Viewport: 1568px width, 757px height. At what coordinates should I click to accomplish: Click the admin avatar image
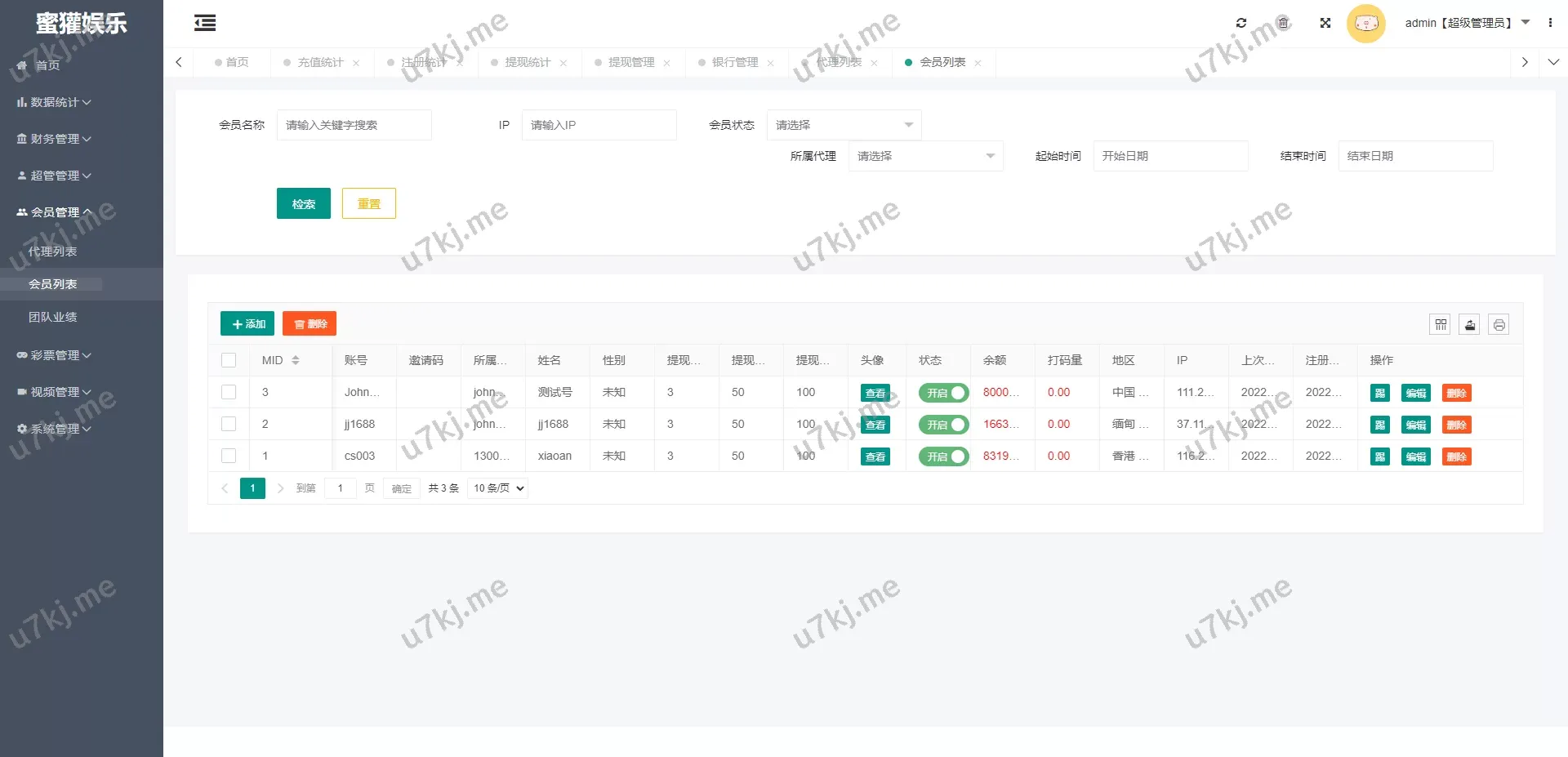tap(1365, 23)
